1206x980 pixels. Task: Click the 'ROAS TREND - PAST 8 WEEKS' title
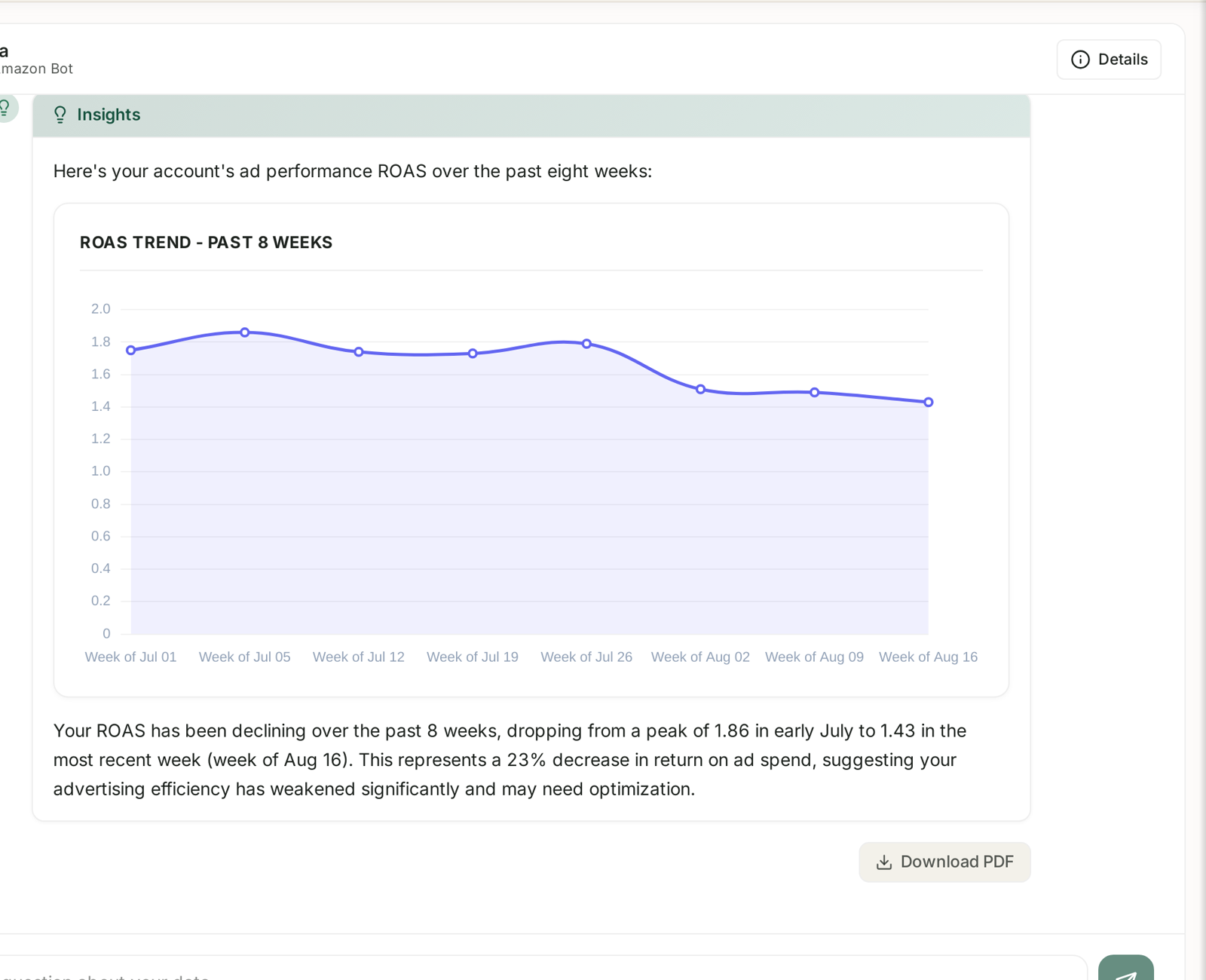coord(206,243)
